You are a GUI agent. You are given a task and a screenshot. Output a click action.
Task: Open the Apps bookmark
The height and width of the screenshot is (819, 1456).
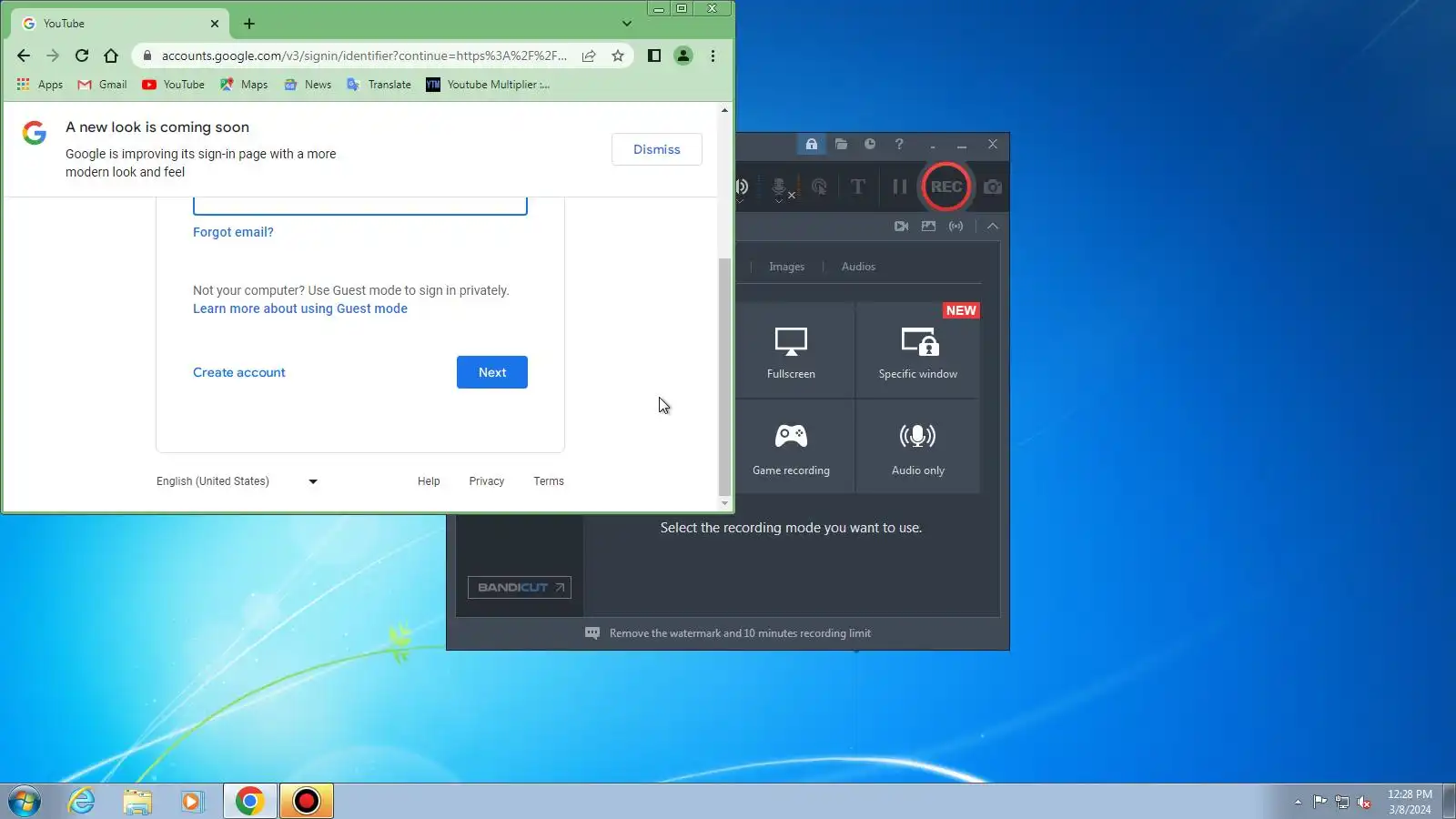tap(40, 85)
